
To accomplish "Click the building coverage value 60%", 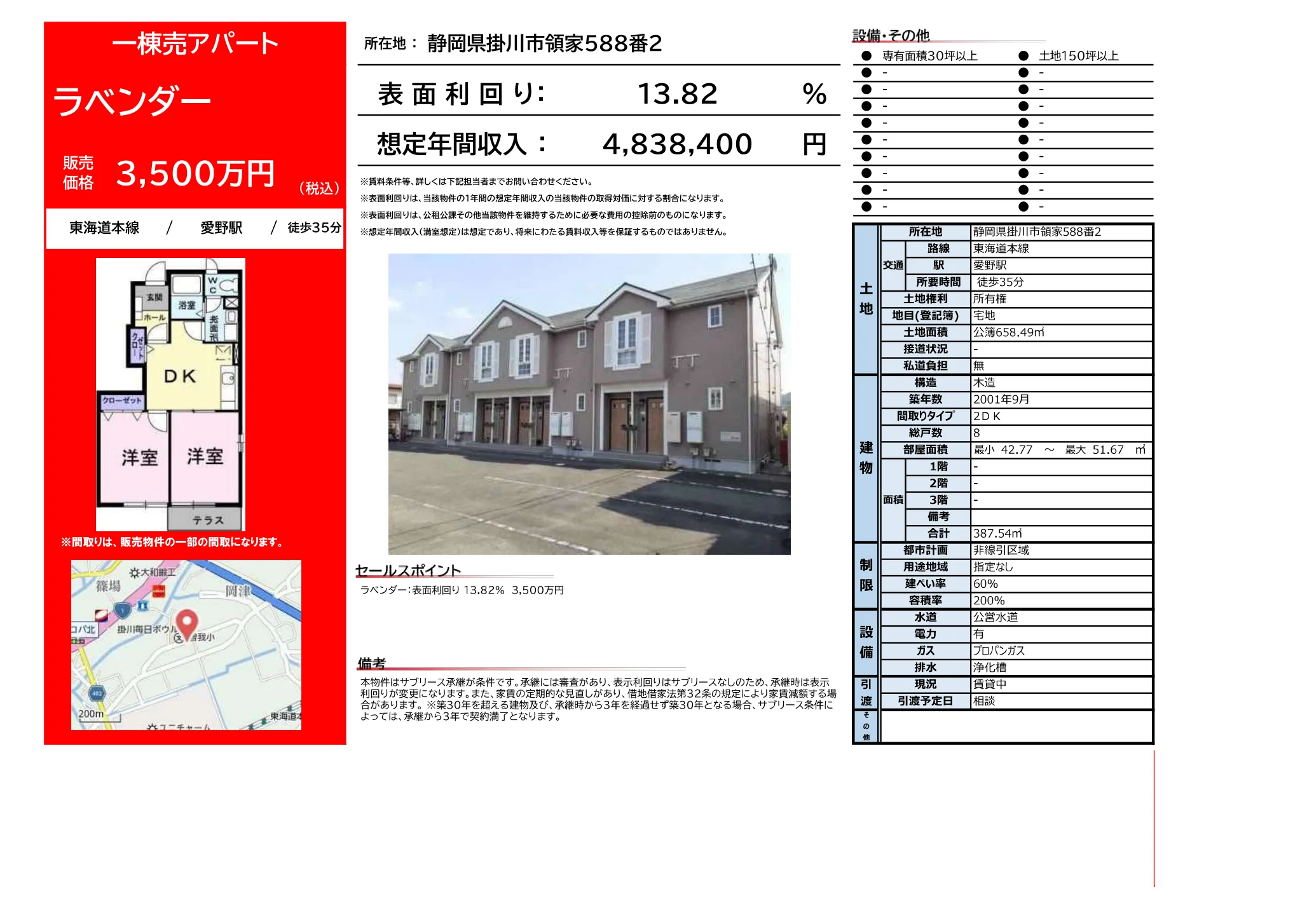I will click(986, 584).
